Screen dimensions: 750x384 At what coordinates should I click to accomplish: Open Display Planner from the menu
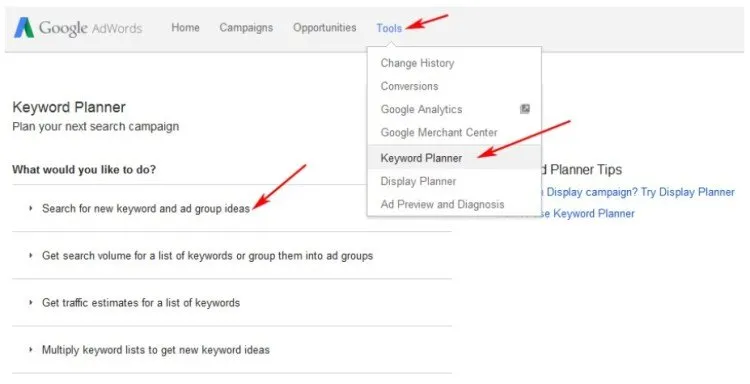(418, 181)
